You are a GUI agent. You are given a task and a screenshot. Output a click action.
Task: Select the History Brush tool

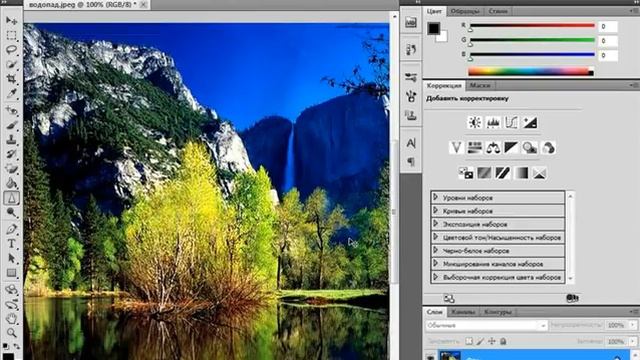[11, 154]
